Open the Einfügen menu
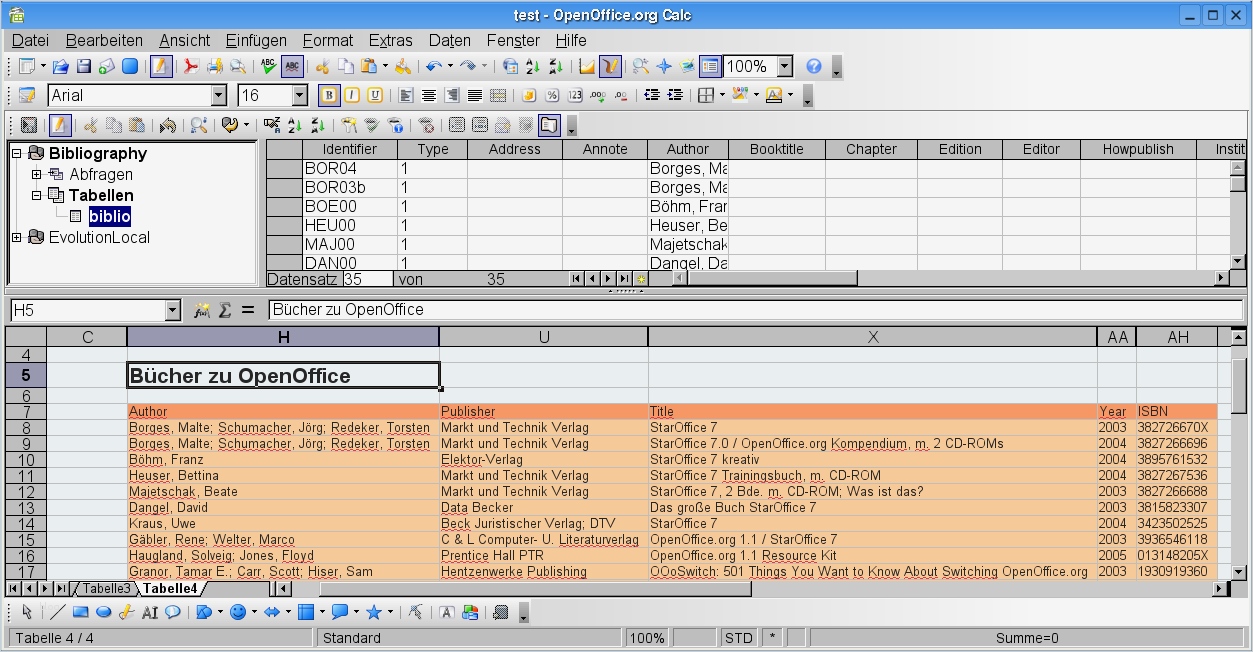This screenshot has height=652, width=1253. click(256, 41)
